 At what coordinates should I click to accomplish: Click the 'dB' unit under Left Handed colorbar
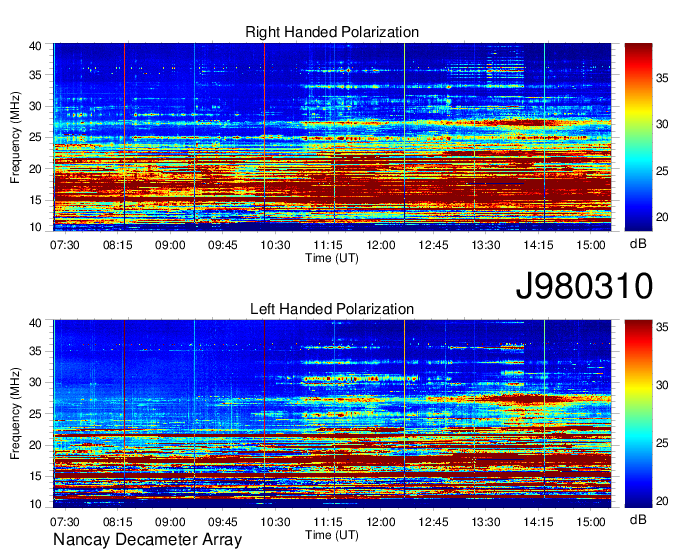638,520
